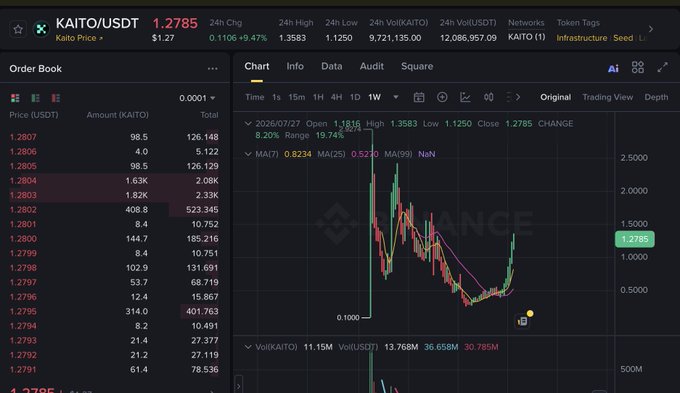Switch to Original chart view

click(x=556, y=97)
